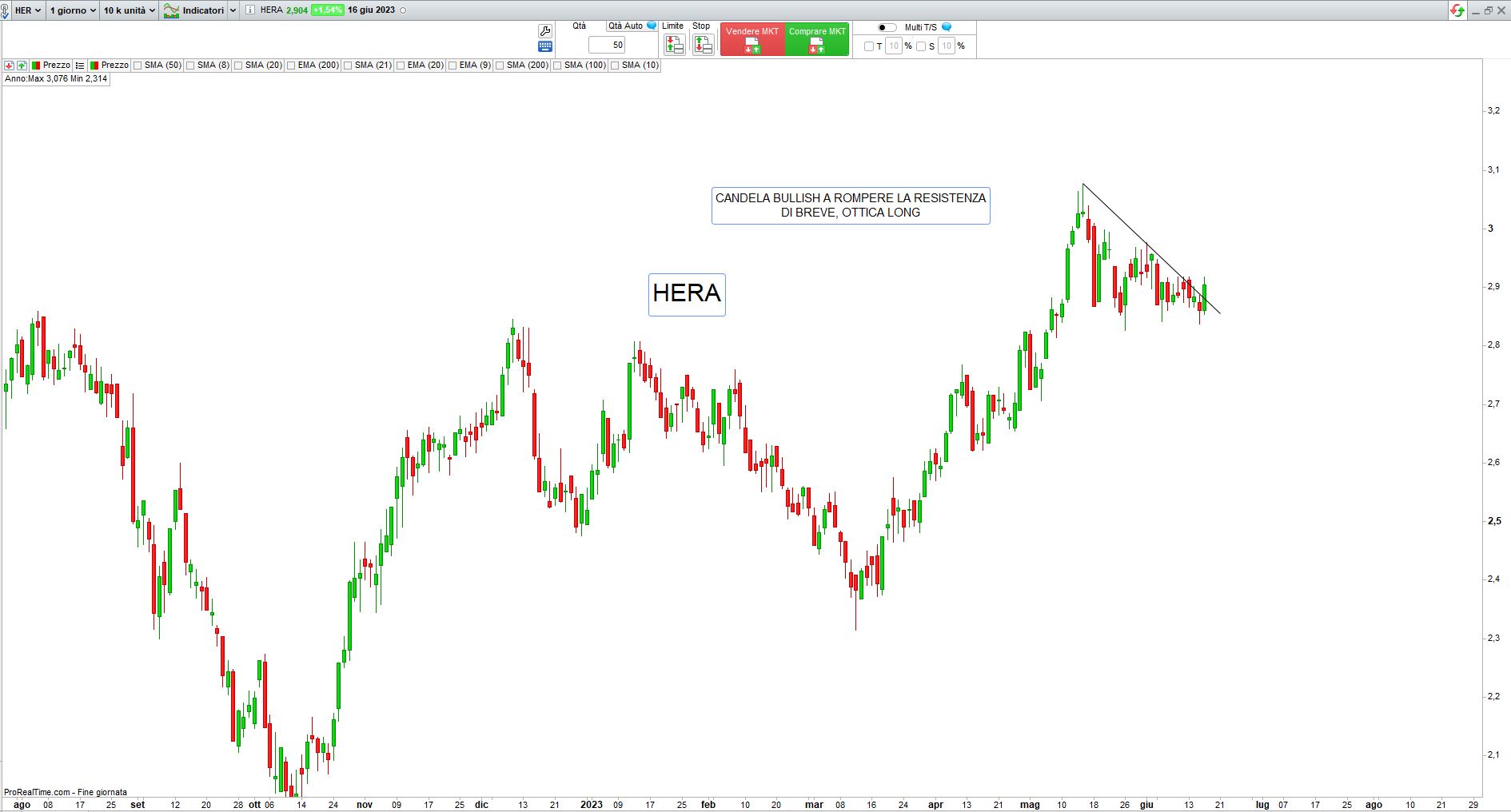Screen dimensions: 1511x812
Task: Click the Stop order icon
Action: tap(703, 46)
